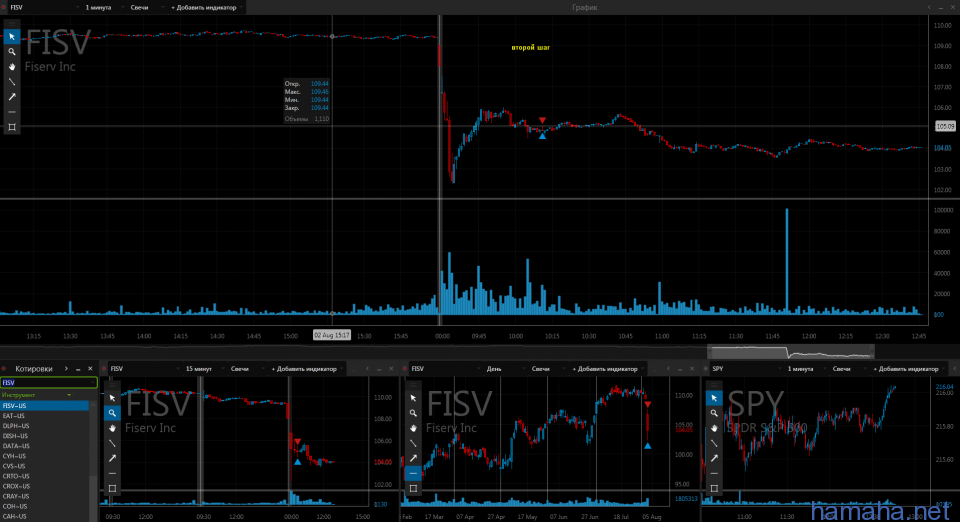Click the timeline overview navigator strip
The height and width of the screenshot is (522, 960).
coord(790,351)
